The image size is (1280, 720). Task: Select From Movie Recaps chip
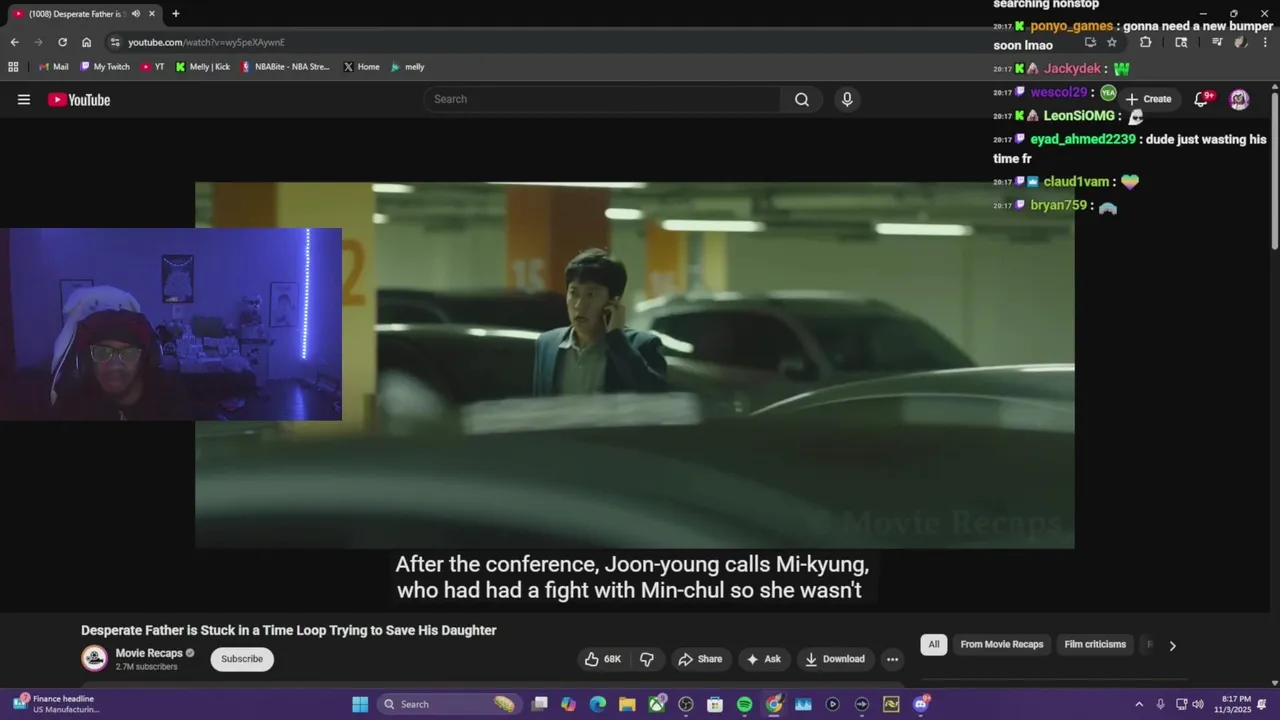tap(1001, 645)
